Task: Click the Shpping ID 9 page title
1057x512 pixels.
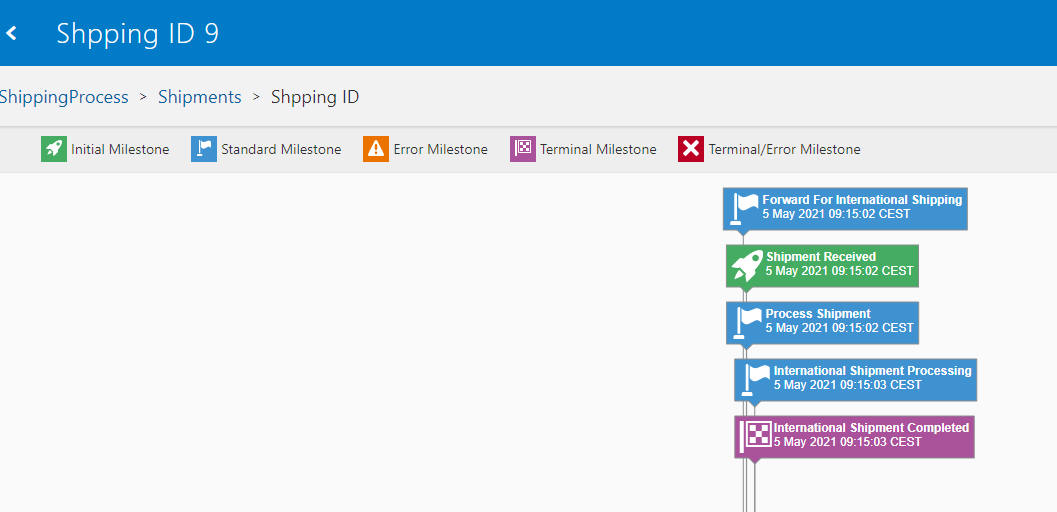Action: tap(138, 33)
